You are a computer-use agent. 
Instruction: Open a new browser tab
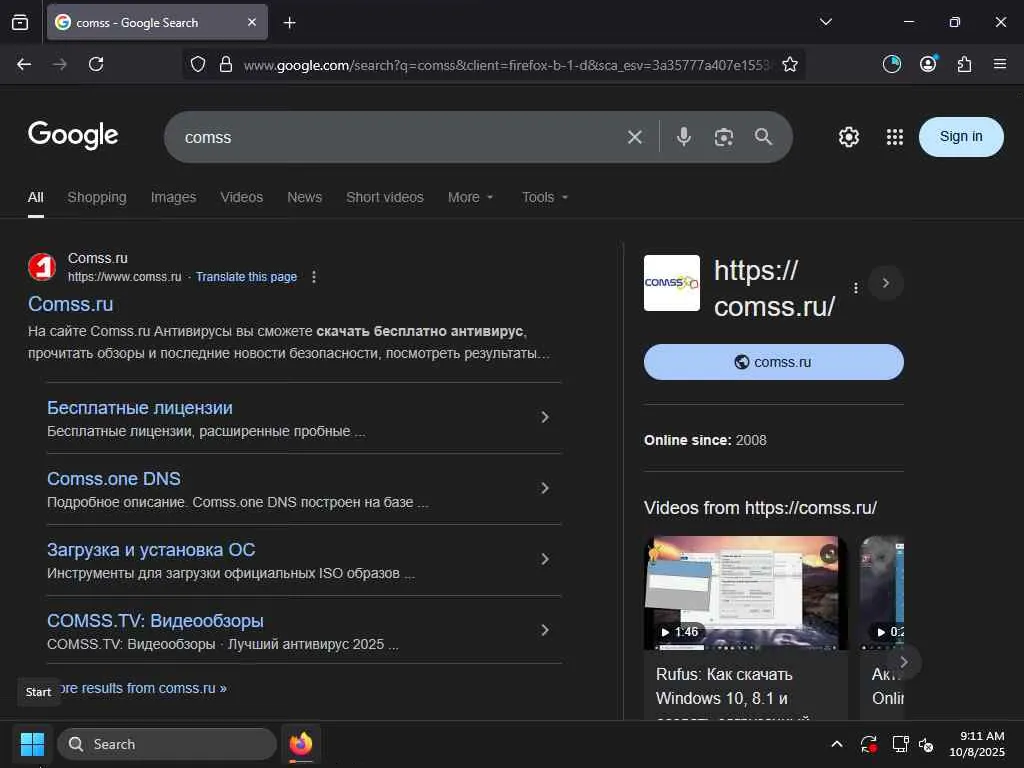(x=289, y=23)
